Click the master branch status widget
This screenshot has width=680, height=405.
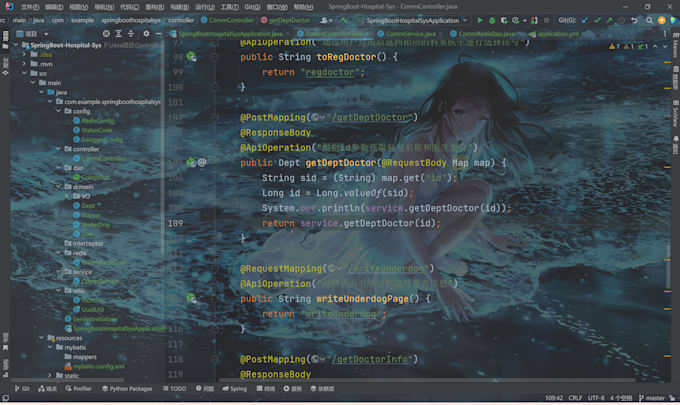pyautogui.click(x=652, y=398)
